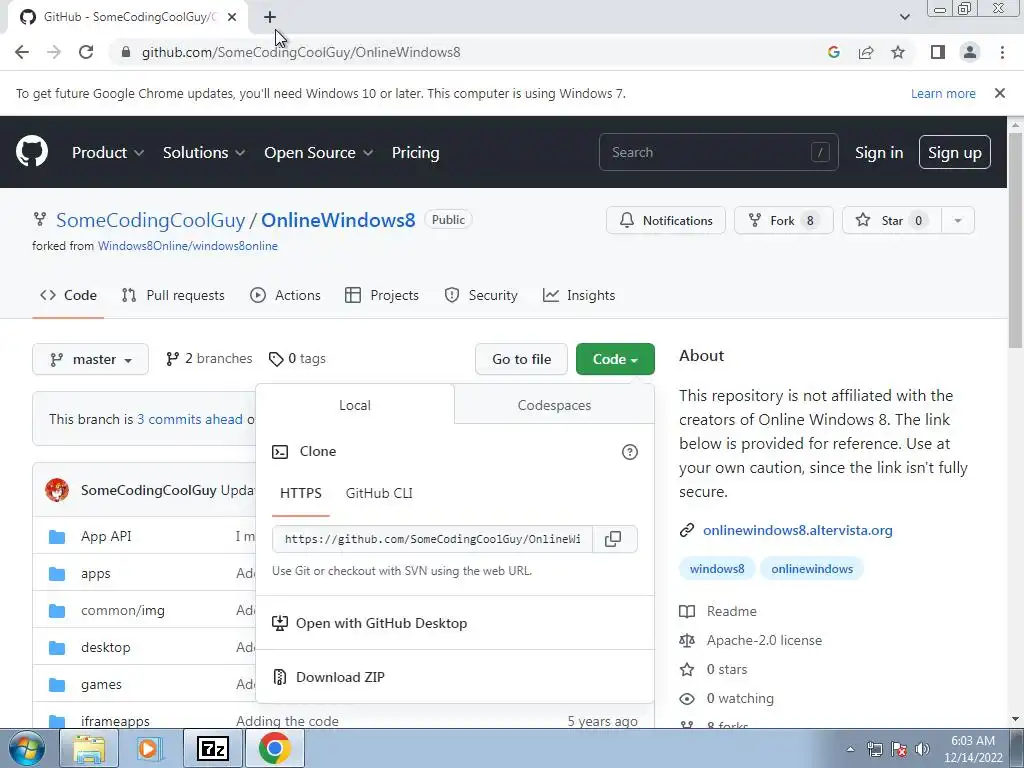The width and height of the screenshot is (1024, 768).
Task: Click the Notifications button
Action: click(665, 220)
